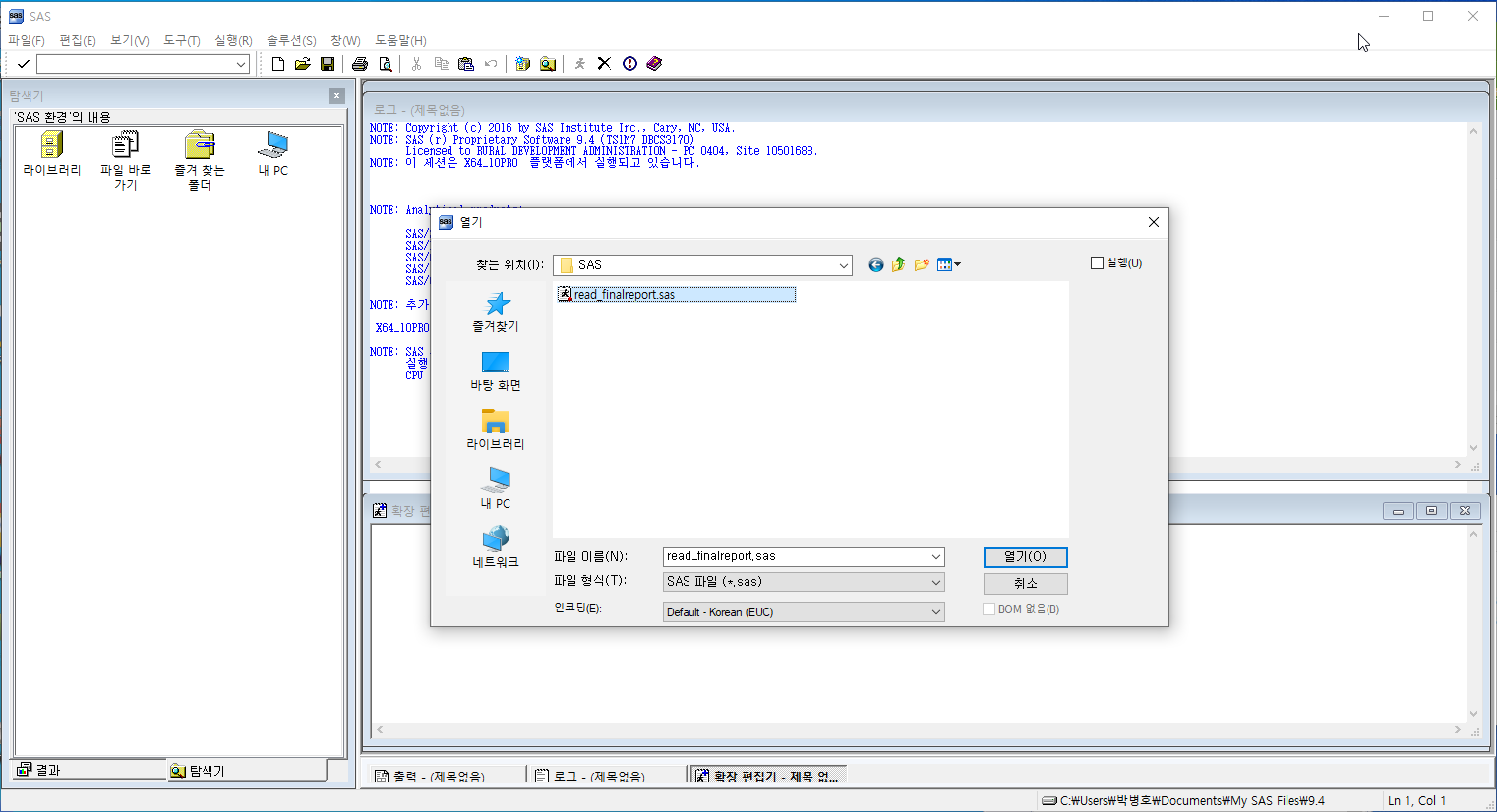Open the 창(W) menu
Image resolution: width=1497 pixels, height=812 pixels.
(x=345, y=40)
